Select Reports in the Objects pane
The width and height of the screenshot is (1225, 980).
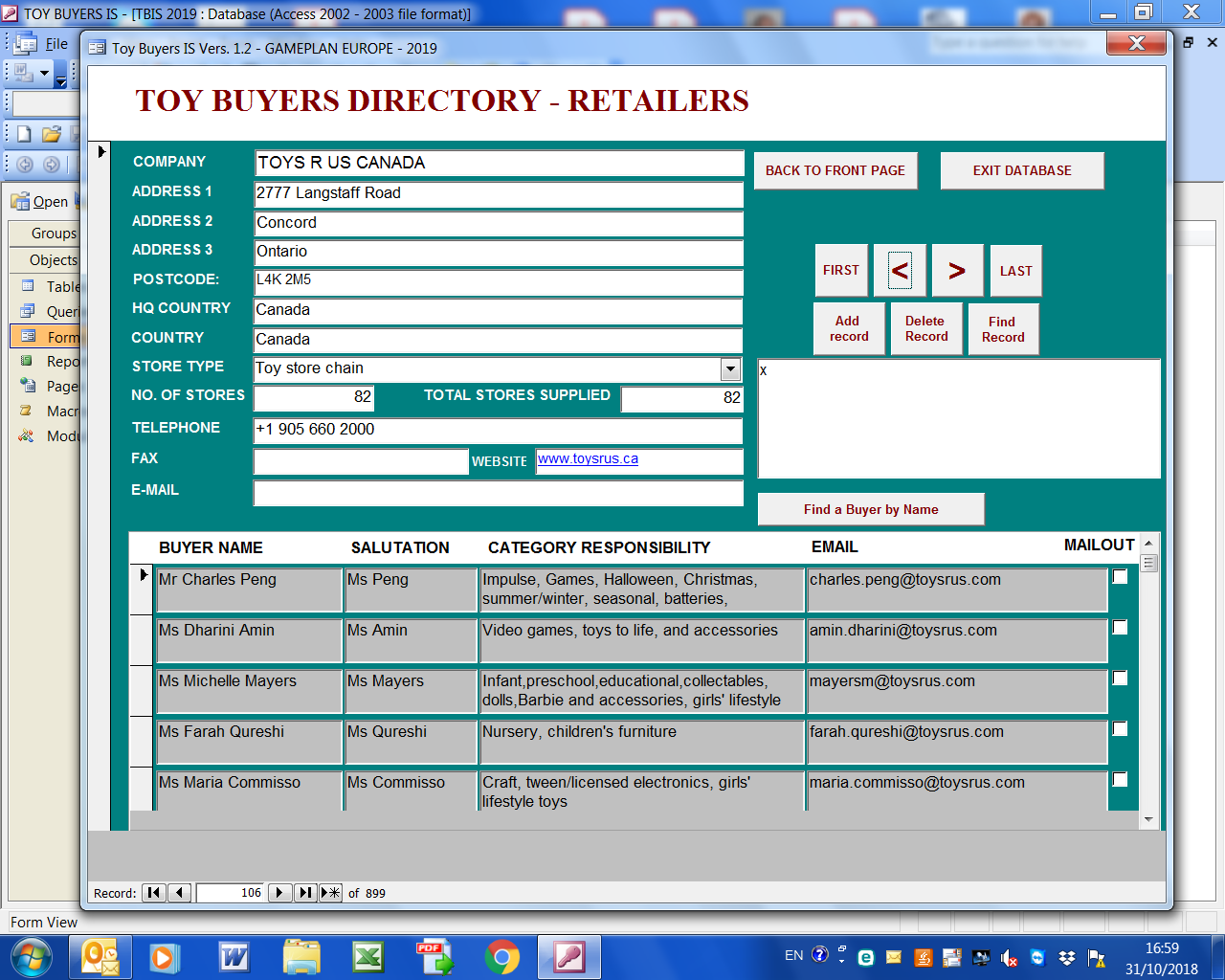pyautogui.click(x=46, y=361)
